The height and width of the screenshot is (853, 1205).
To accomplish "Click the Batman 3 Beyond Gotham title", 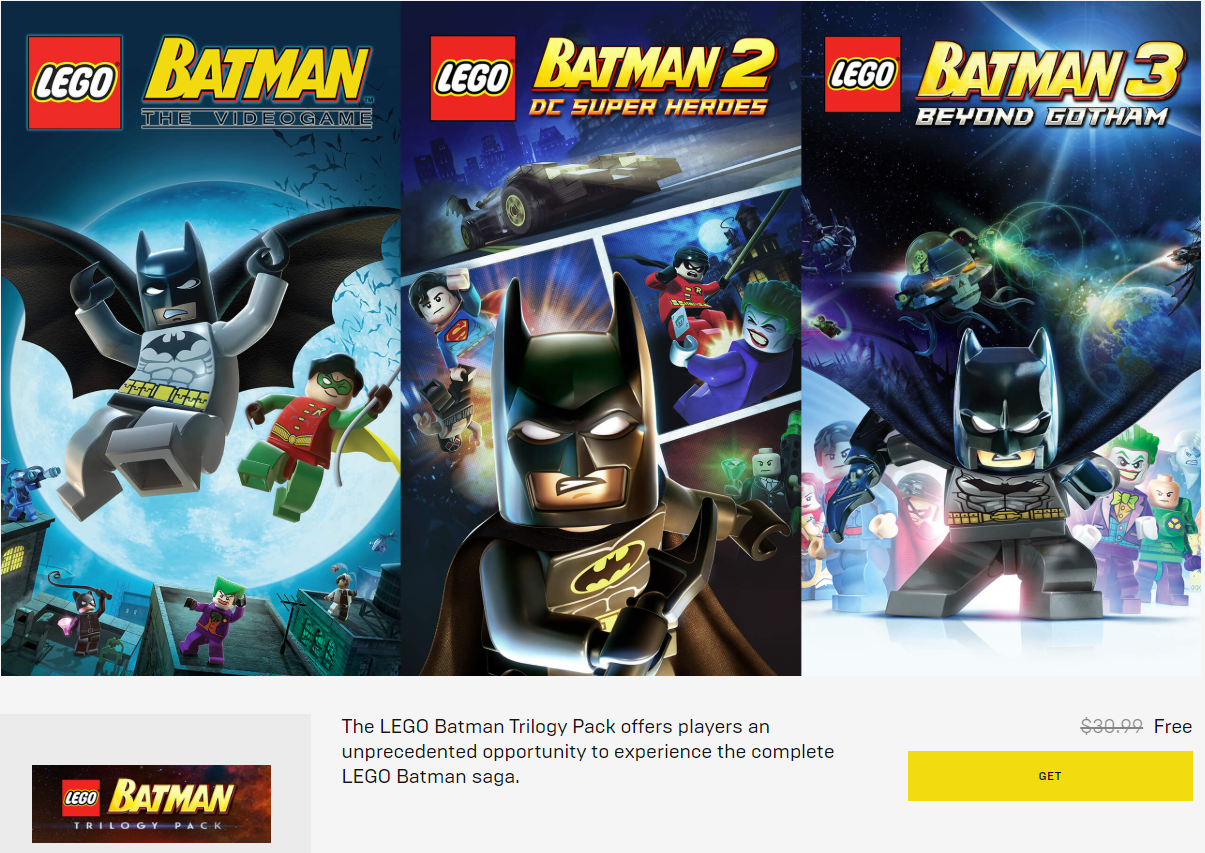I will 1049,84.
